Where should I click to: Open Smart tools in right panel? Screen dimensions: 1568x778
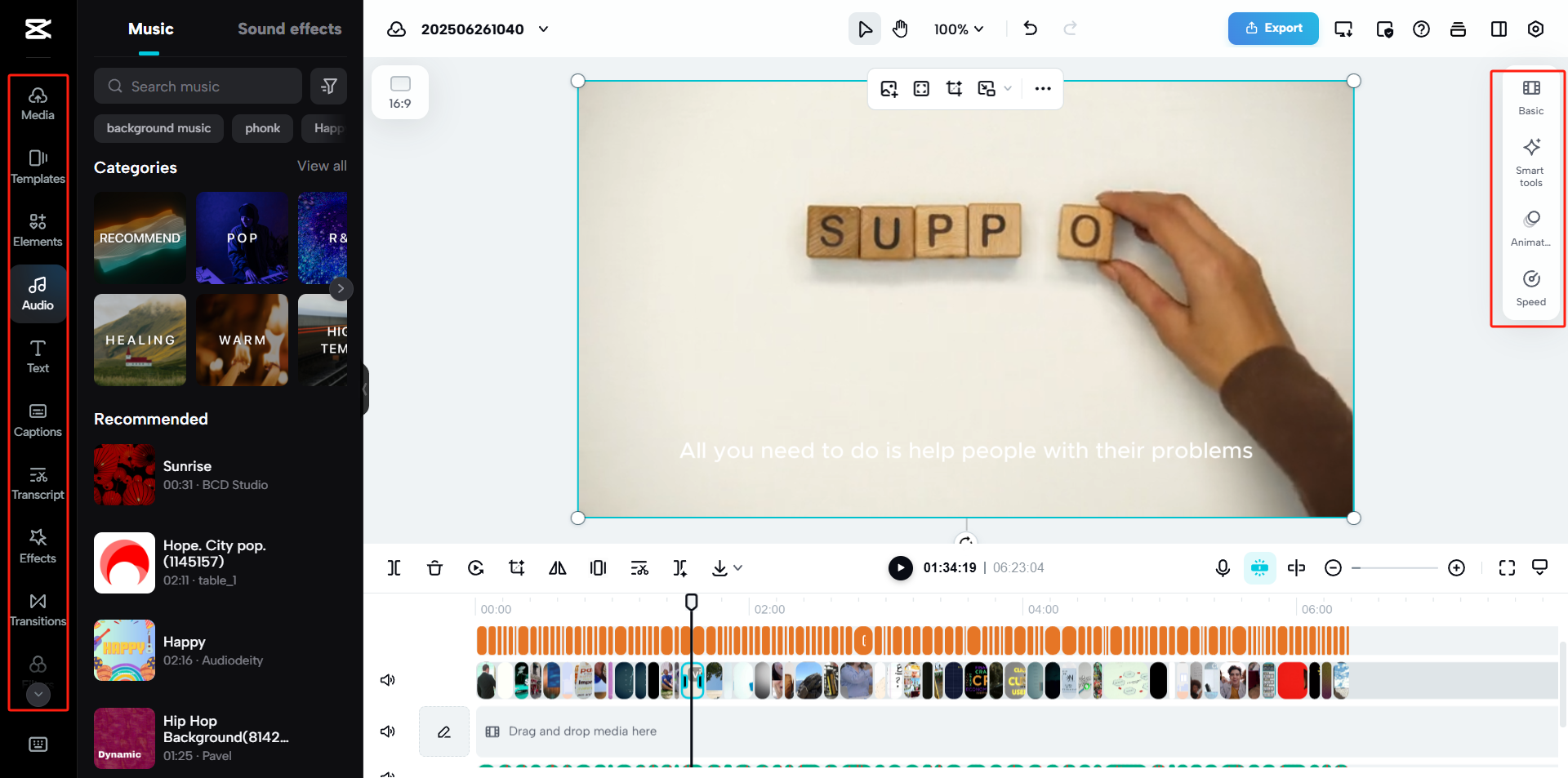(1530, 162)
